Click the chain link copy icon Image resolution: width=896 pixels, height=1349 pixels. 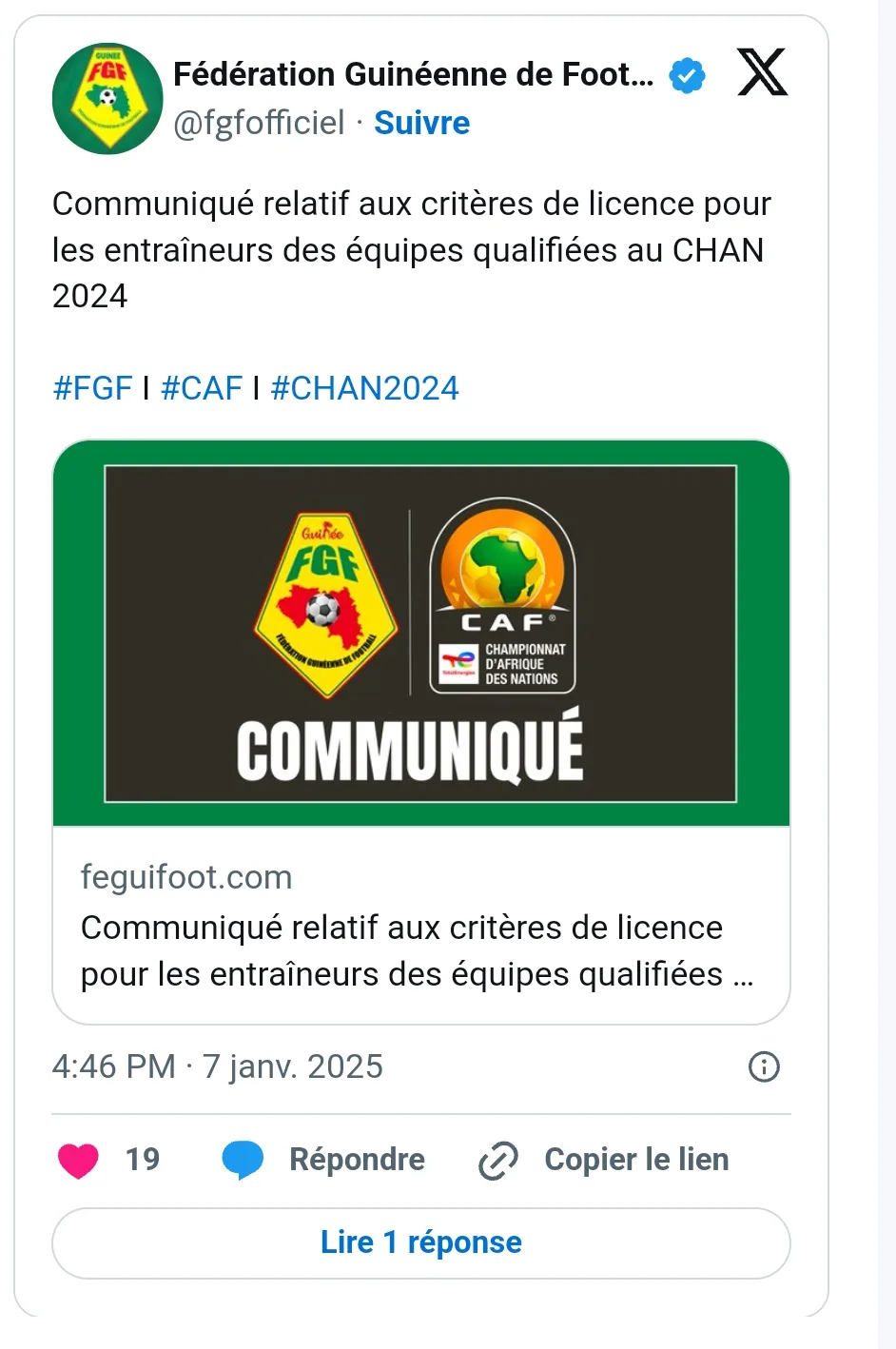click(x=498, y=1160)
